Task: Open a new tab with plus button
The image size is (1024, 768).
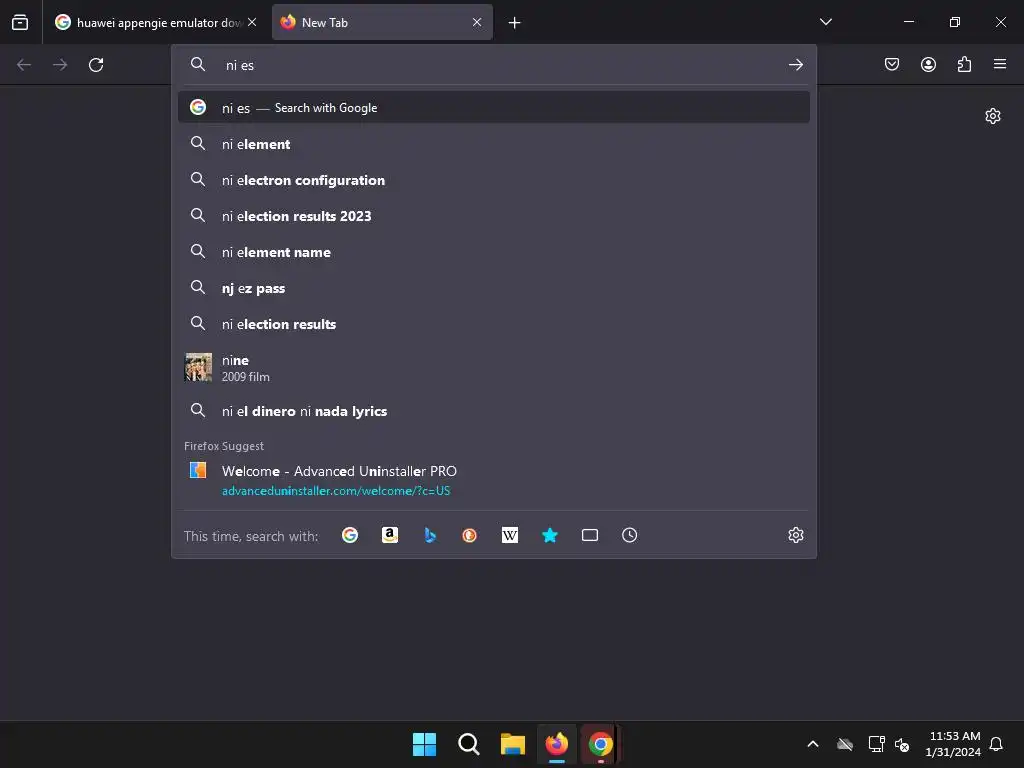Action: [515, 23]
